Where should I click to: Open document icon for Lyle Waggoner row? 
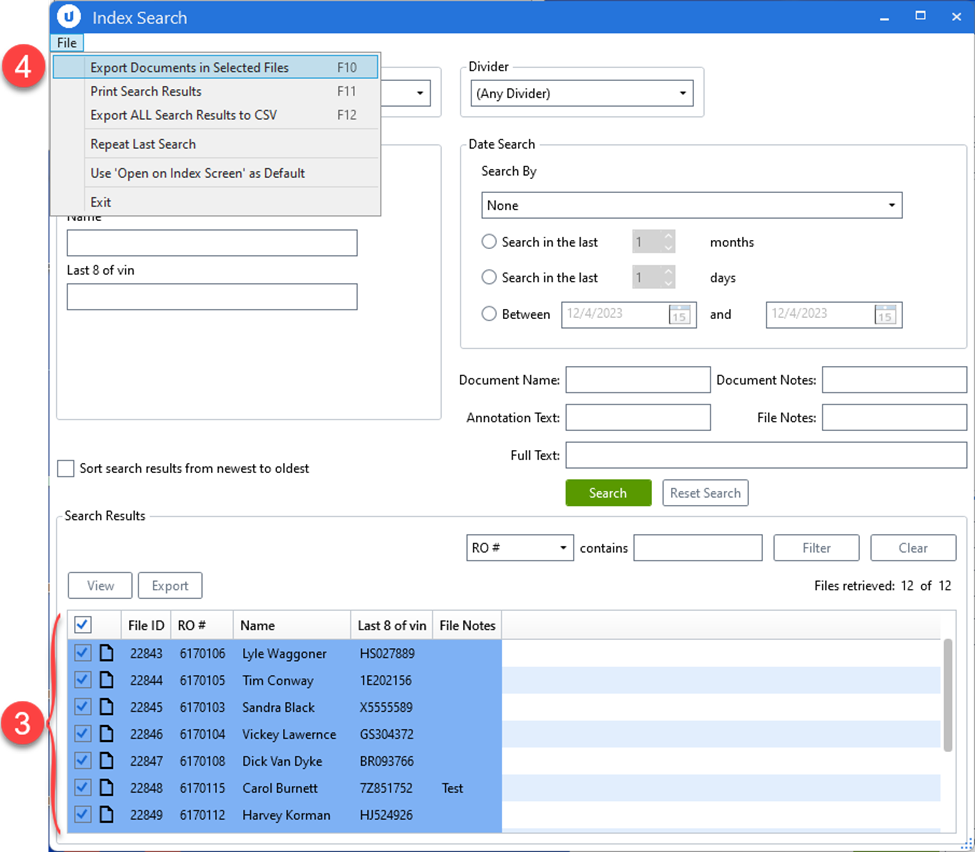107,652
